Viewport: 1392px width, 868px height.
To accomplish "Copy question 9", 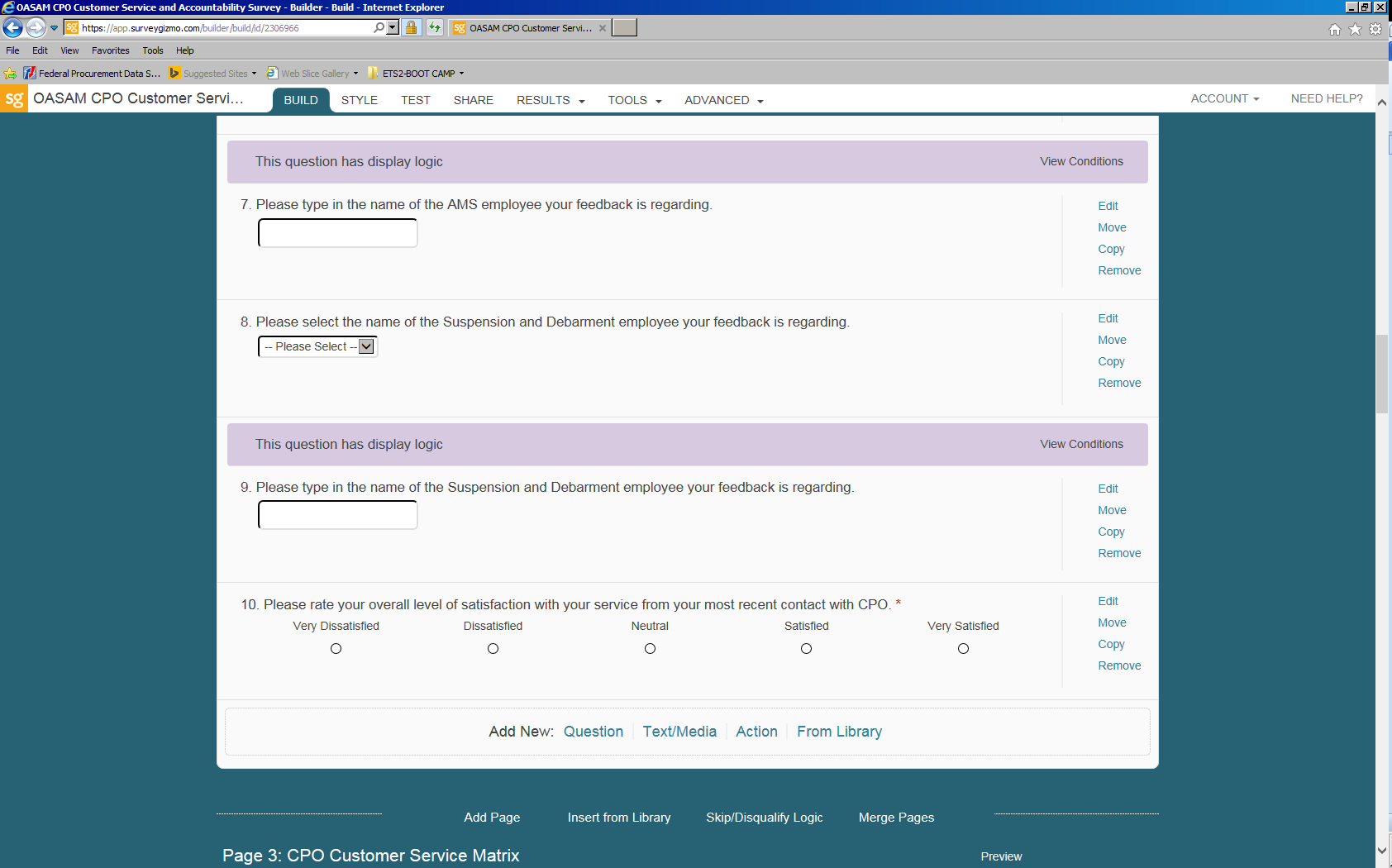I will [x=1111, y=532].
